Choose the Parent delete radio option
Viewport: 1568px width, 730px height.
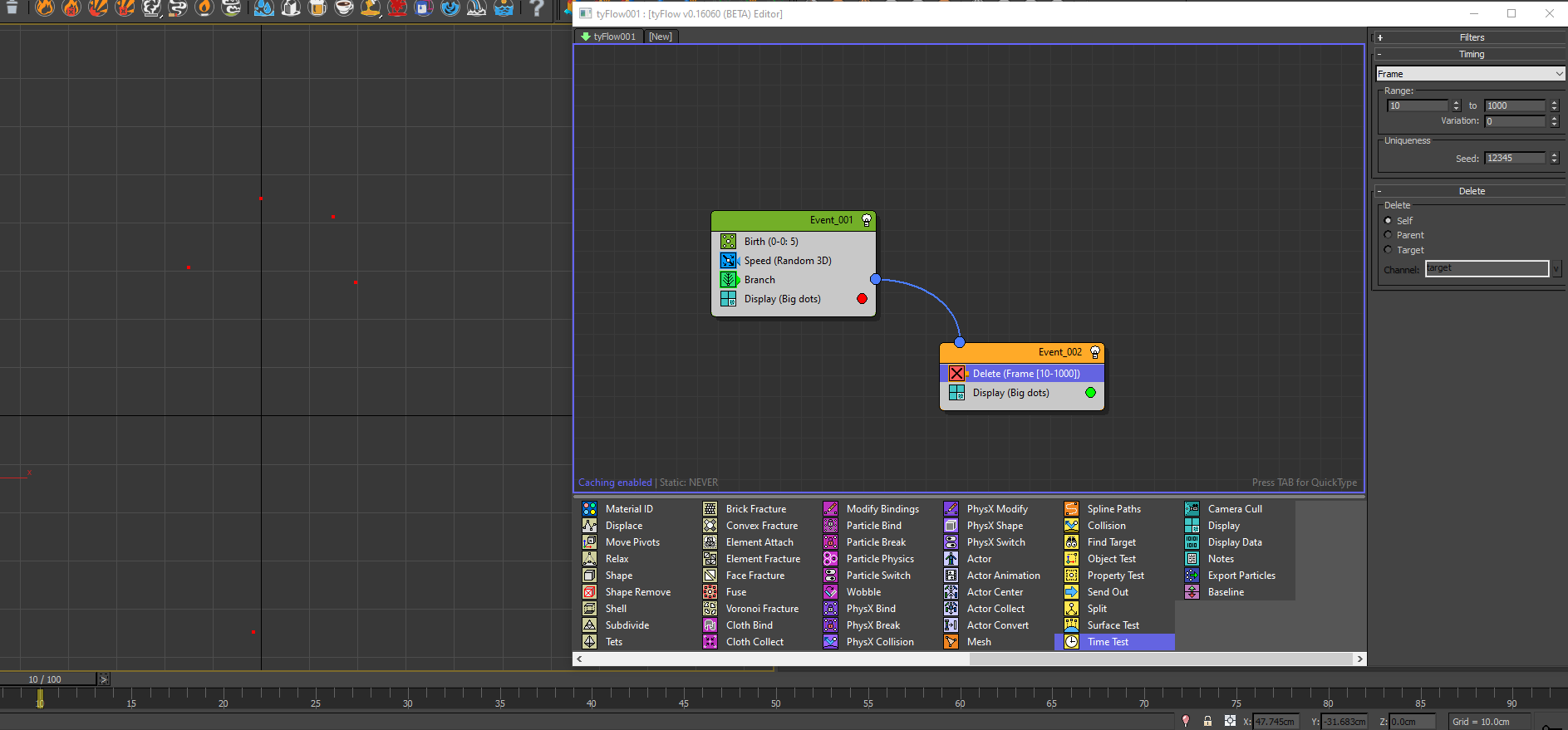(1388, 235)
